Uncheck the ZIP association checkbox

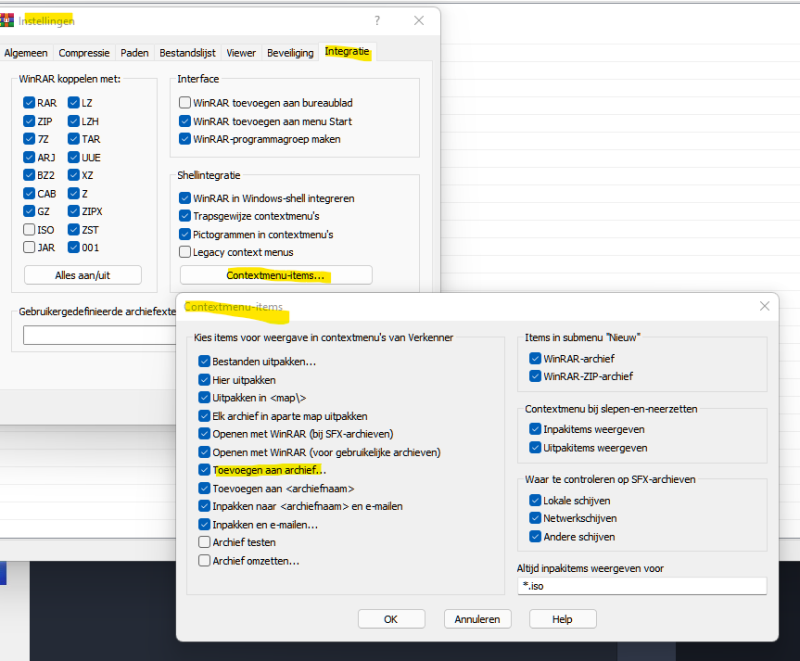(29, 121)
